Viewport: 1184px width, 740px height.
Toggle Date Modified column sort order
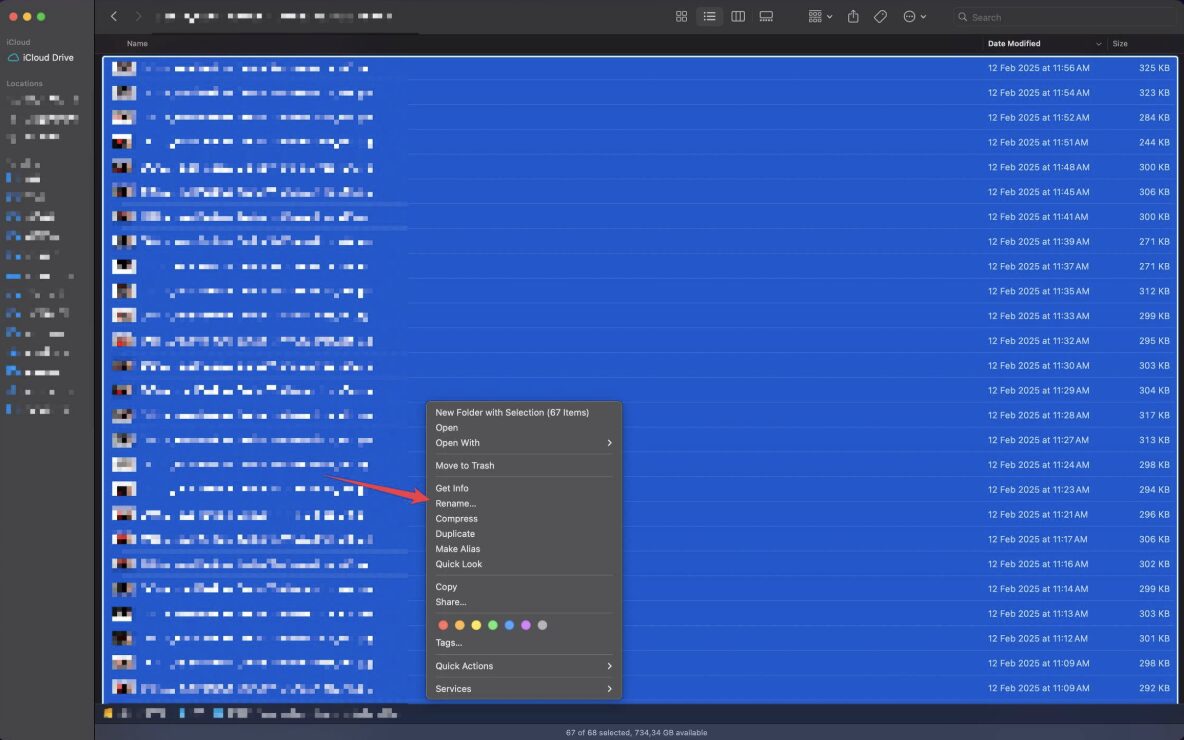pos(1043,44)
